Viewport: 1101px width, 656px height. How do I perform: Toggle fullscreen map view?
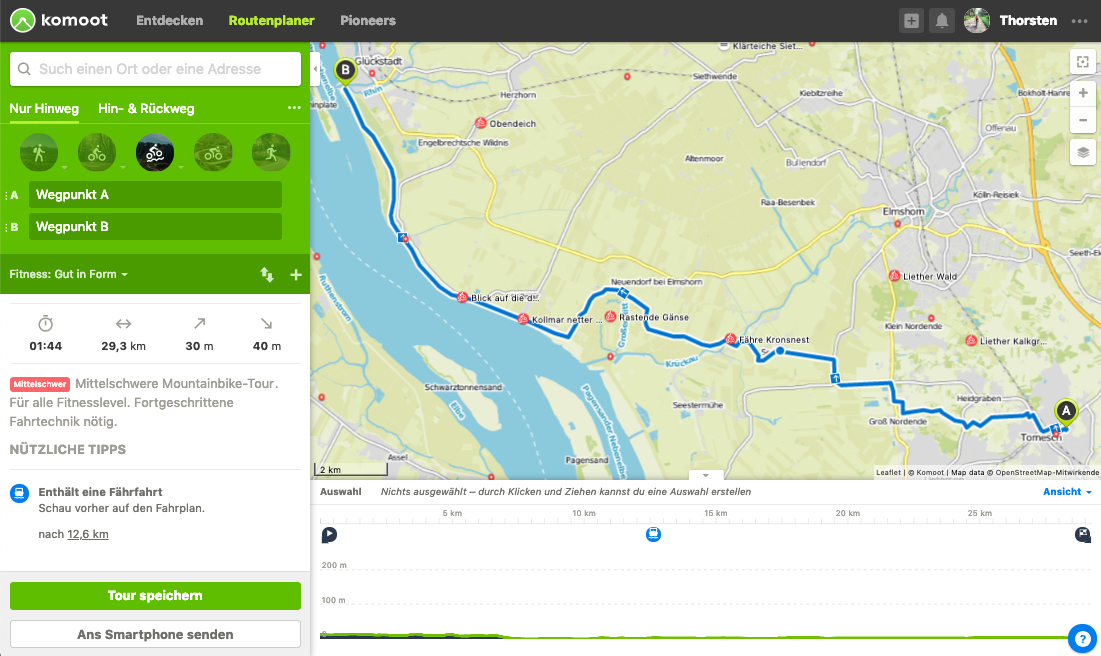(x=1083, y=62)
